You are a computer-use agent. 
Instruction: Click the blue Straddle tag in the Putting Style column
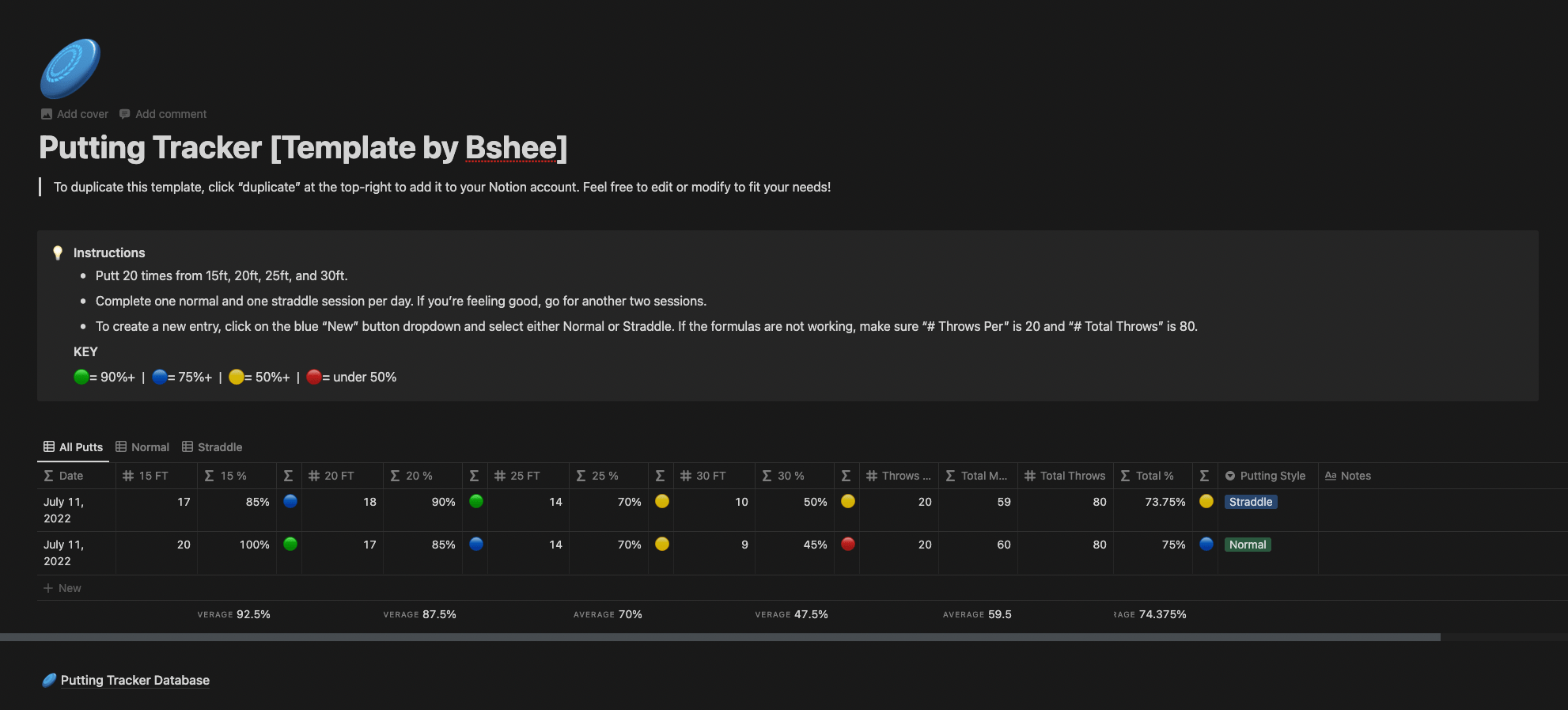click(1251, 502)
